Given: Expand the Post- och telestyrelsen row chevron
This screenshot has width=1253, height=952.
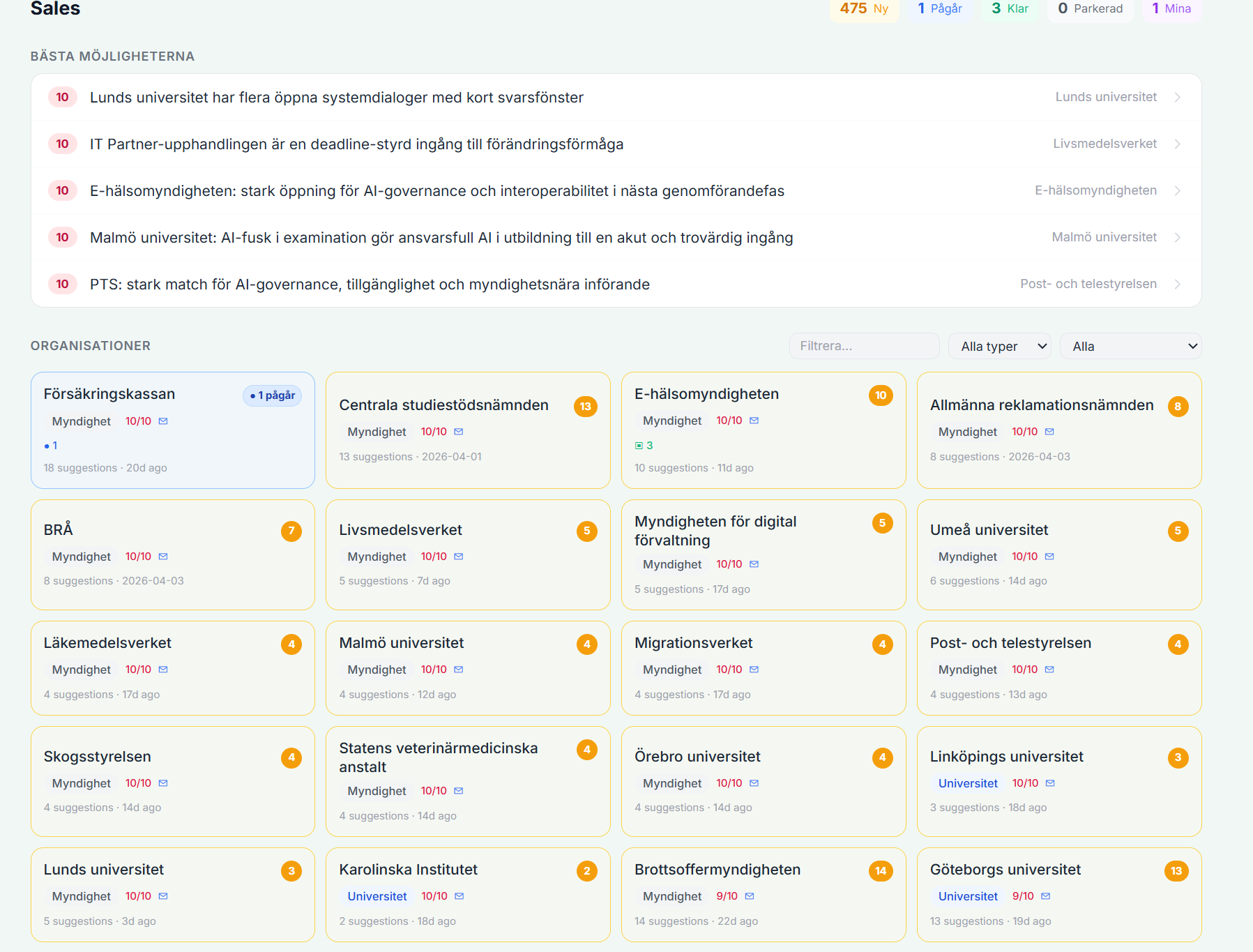Looking at the screenshot, I should tap(1178, 284).
